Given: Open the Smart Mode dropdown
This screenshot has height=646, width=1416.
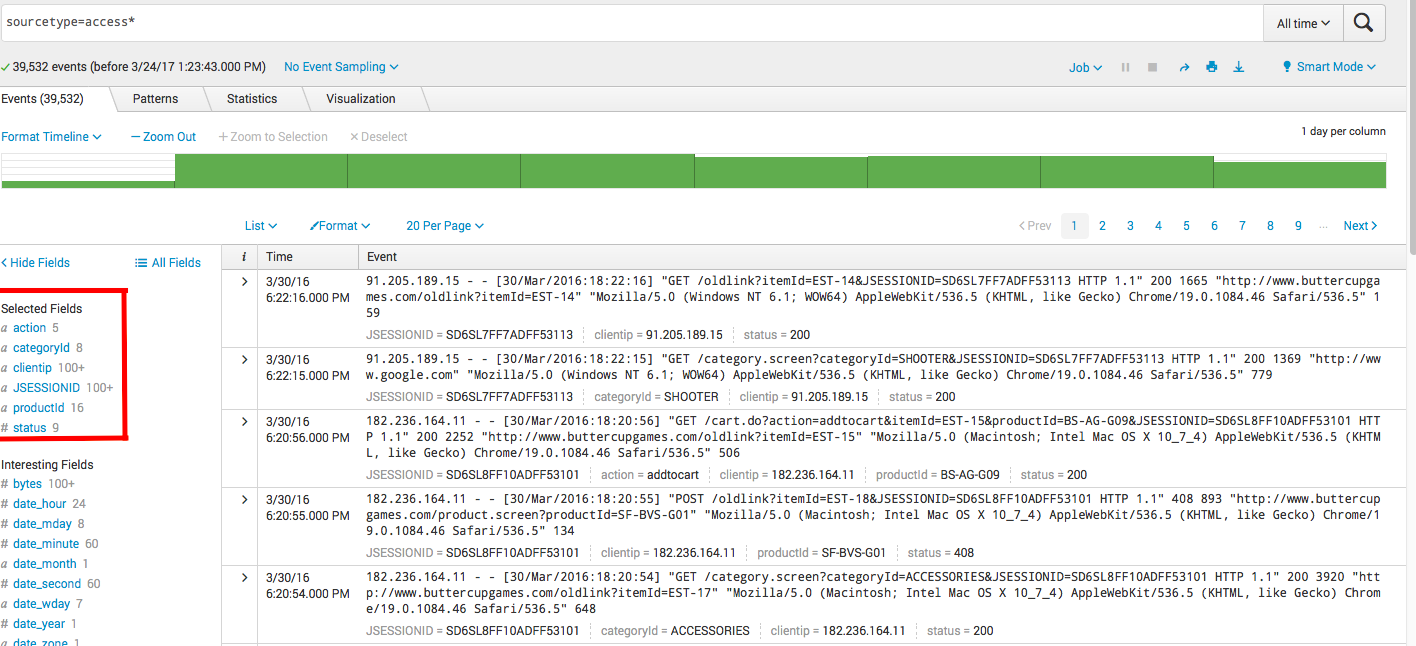Looking at the screenshot, I should coord(1329,67).
